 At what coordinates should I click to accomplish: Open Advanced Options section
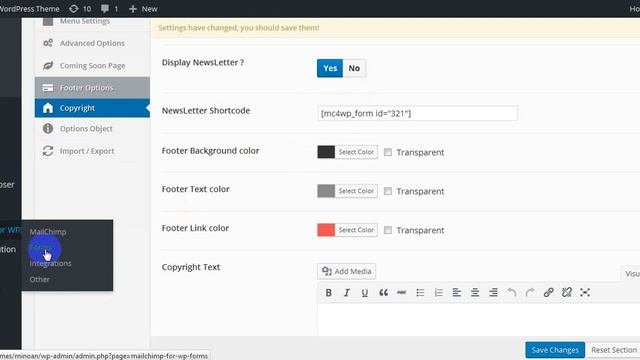click(x=92, y=43)
